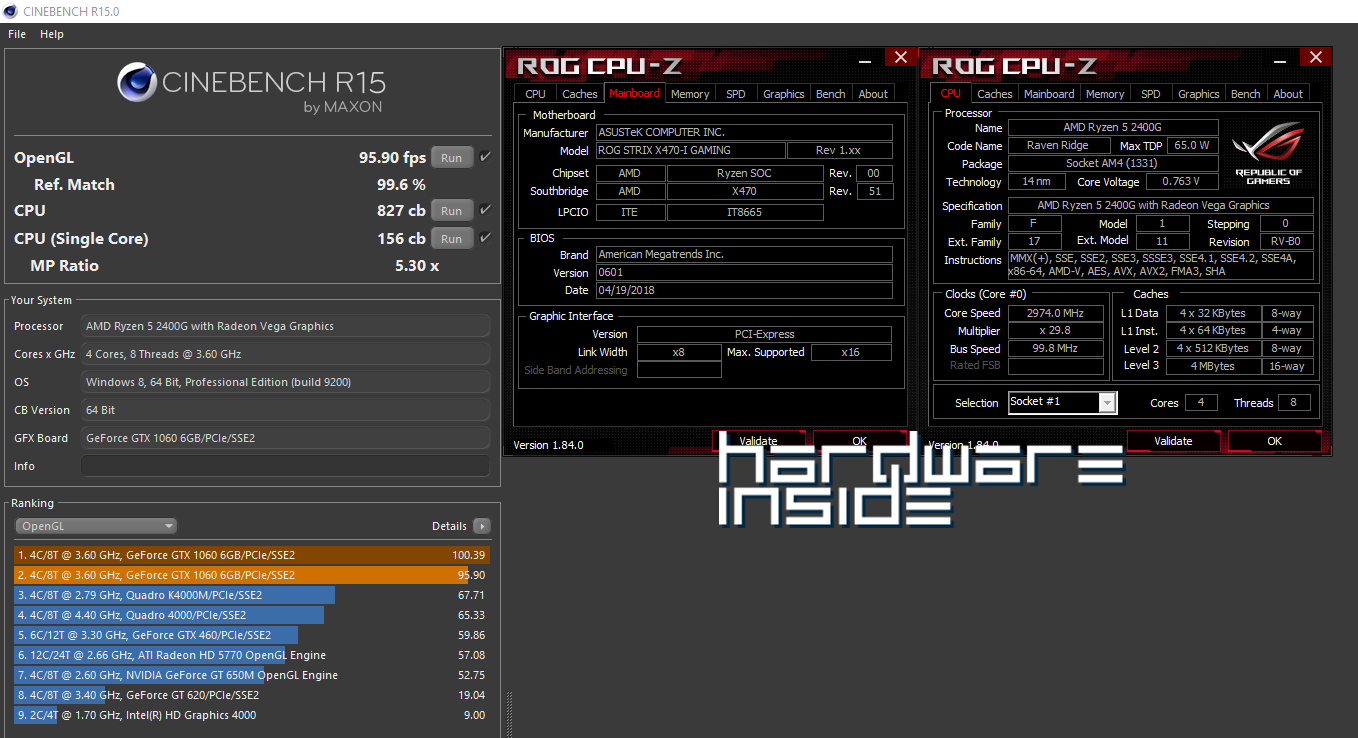The image size is (1358, 738).
Task: Click Cinebench title bar app icon
Action: (x=11, y=11)
